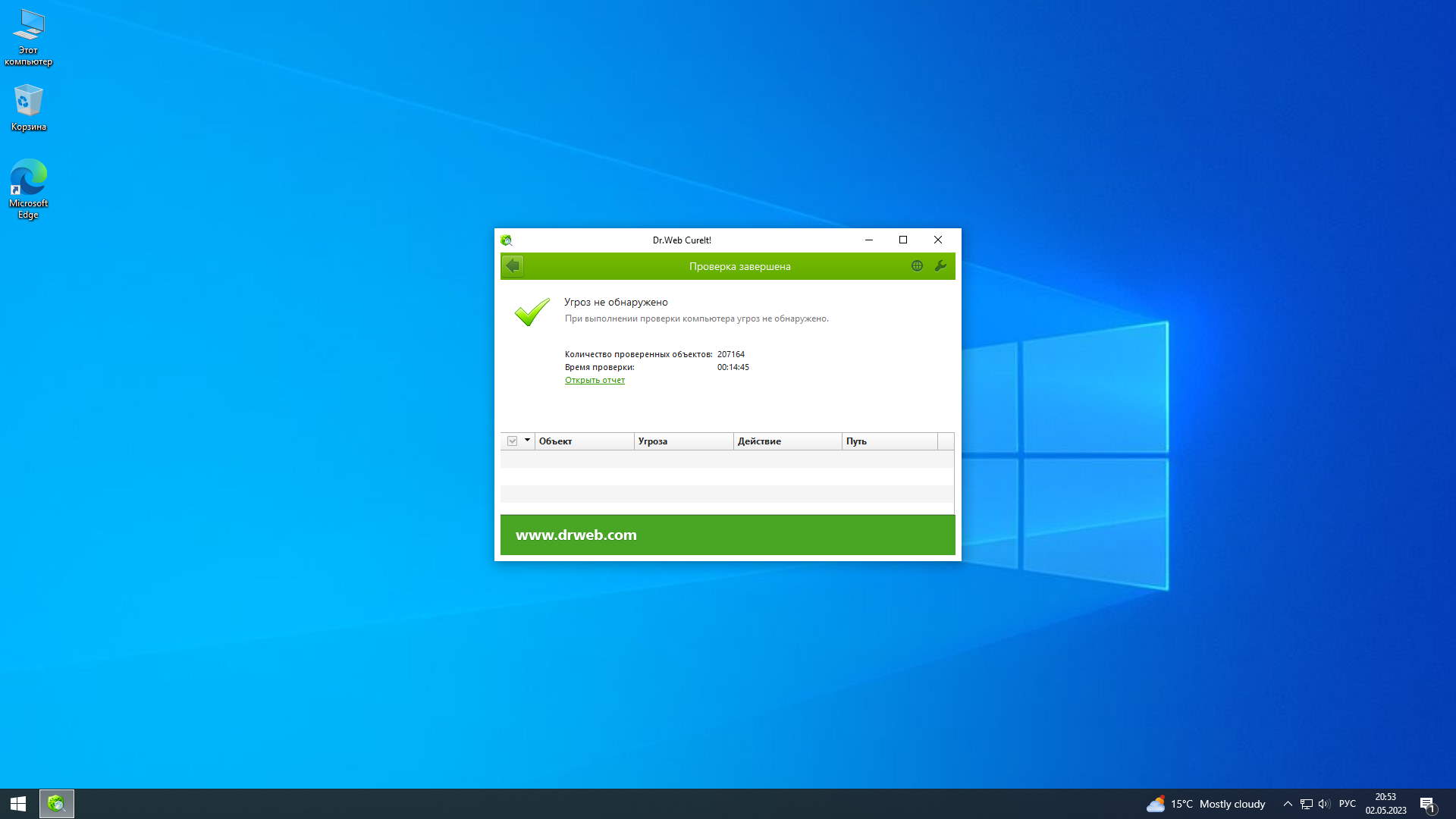
Task: Open the Windows Start button
Action: [18, 804]
